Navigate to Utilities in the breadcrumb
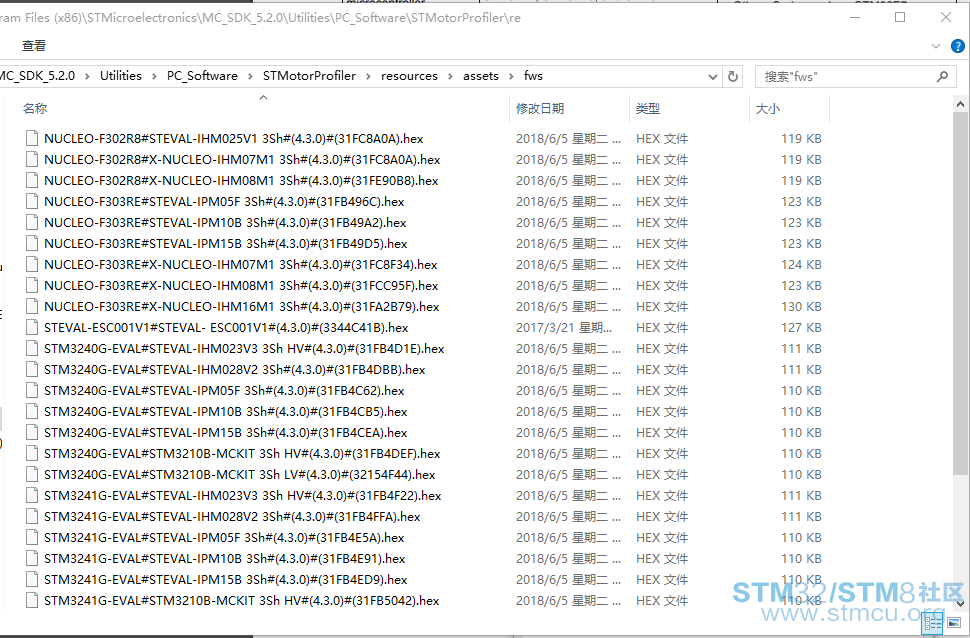The width and height of the screenshot is (970, 638). [x=121, y=75]
